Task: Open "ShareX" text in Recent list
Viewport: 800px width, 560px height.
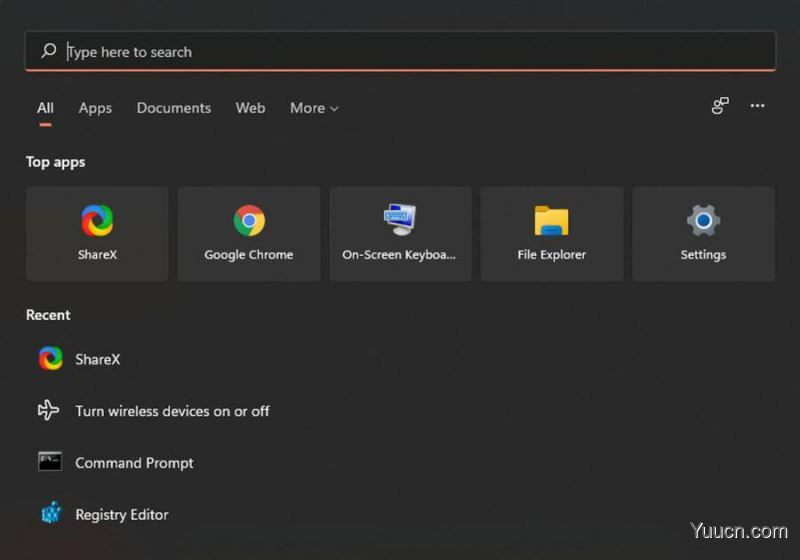Action: [98, 360]
